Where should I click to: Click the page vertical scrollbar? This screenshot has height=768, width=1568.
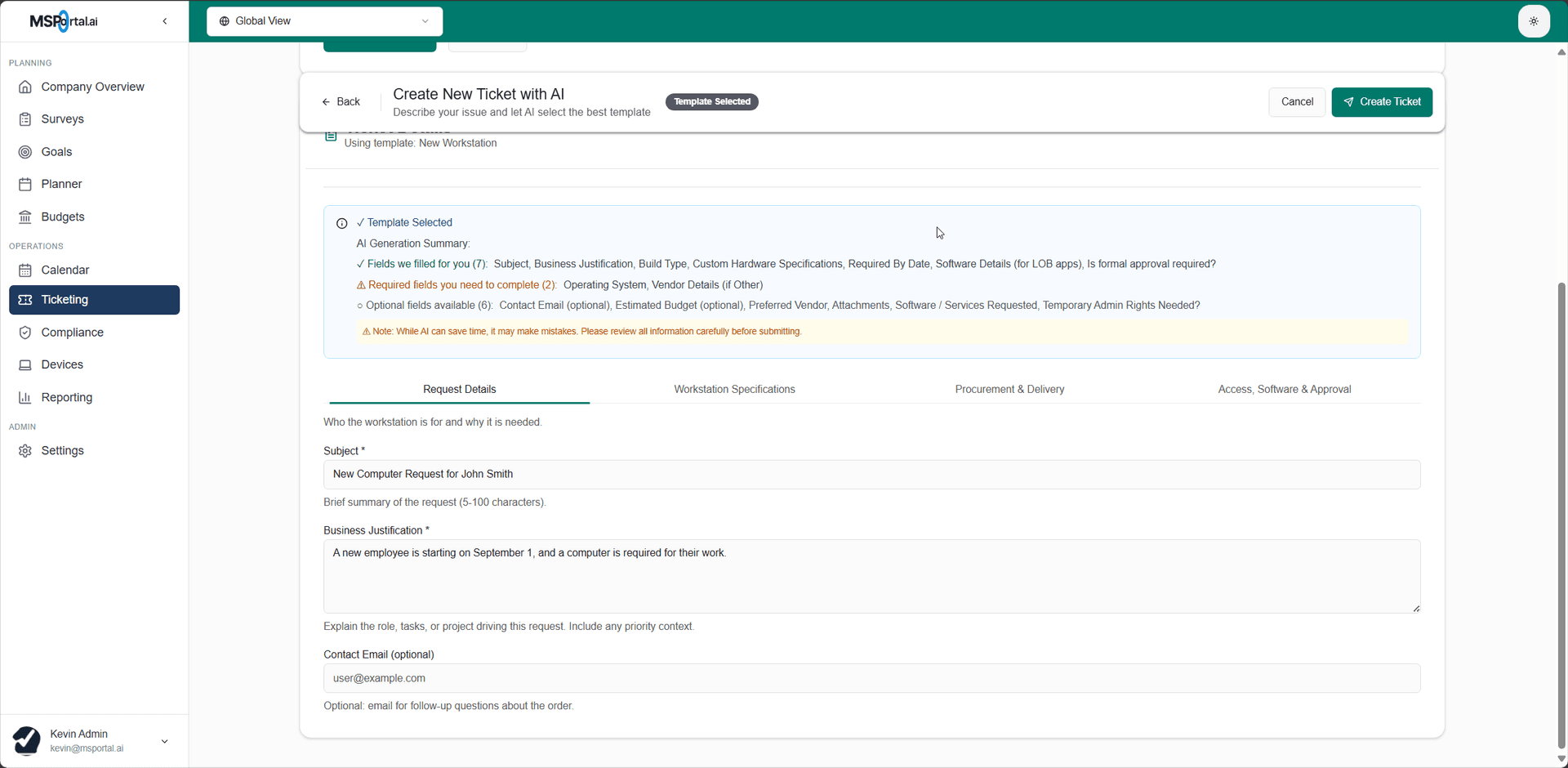click(1561, 490)
